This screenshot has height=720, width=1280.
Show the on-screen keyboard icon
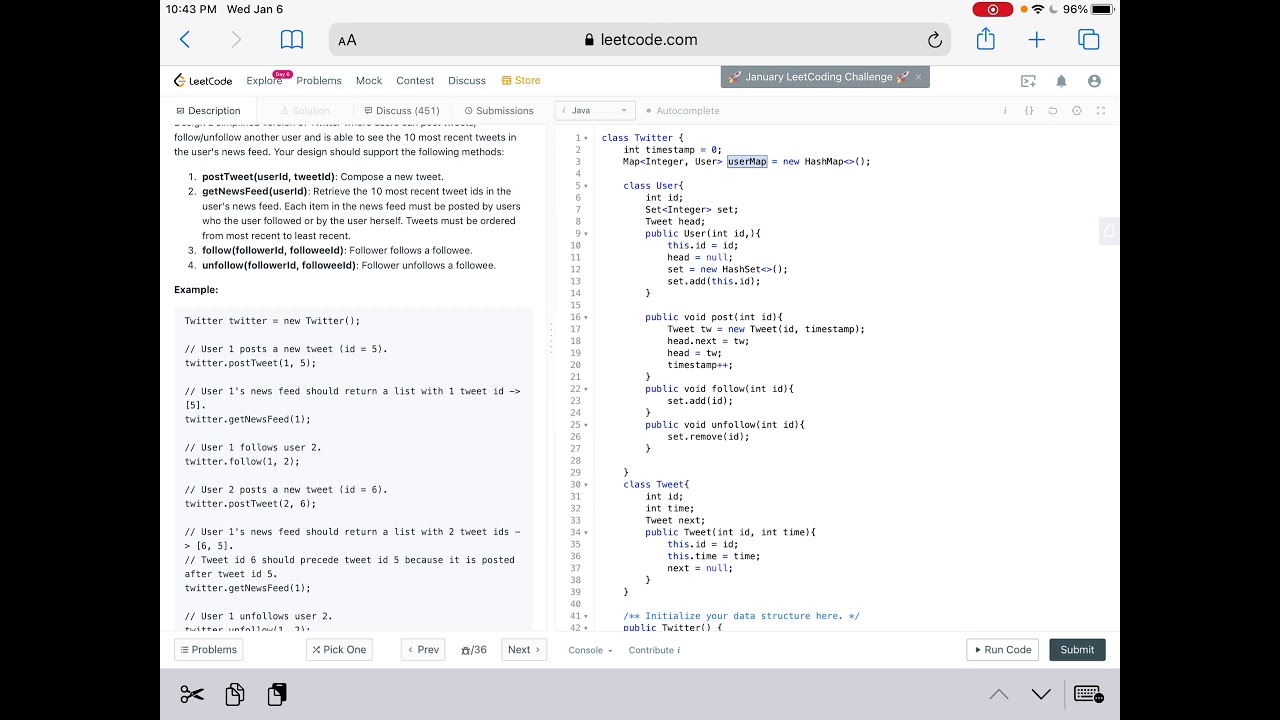pyautogui.click(x=1089, y=694)
